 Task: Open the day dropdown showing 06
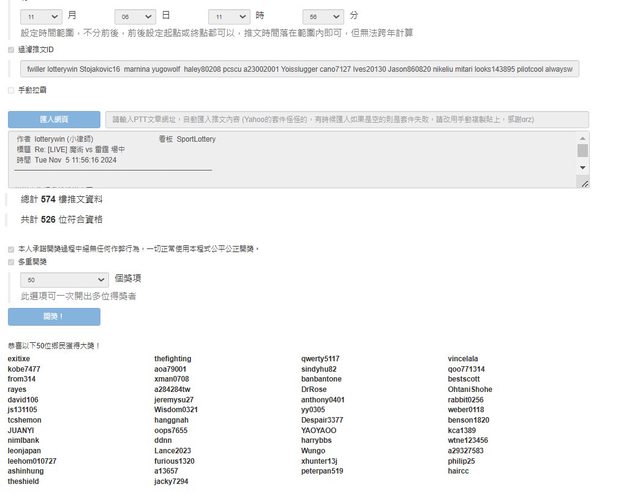coord(134,17)
